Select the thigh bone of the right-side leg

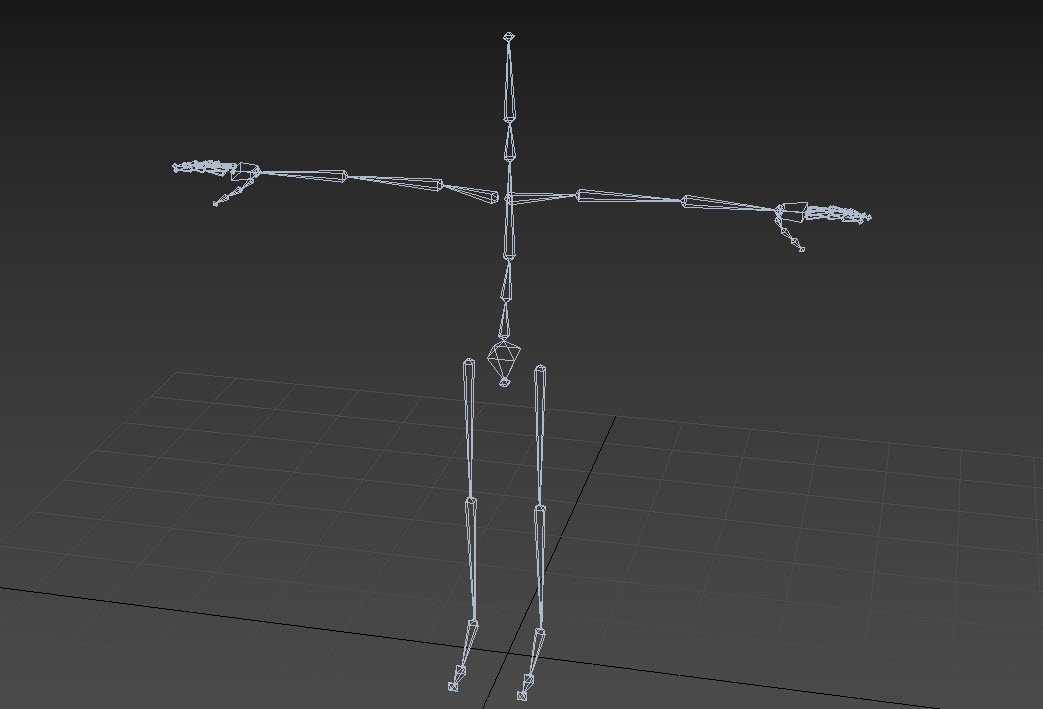(539, 436)
